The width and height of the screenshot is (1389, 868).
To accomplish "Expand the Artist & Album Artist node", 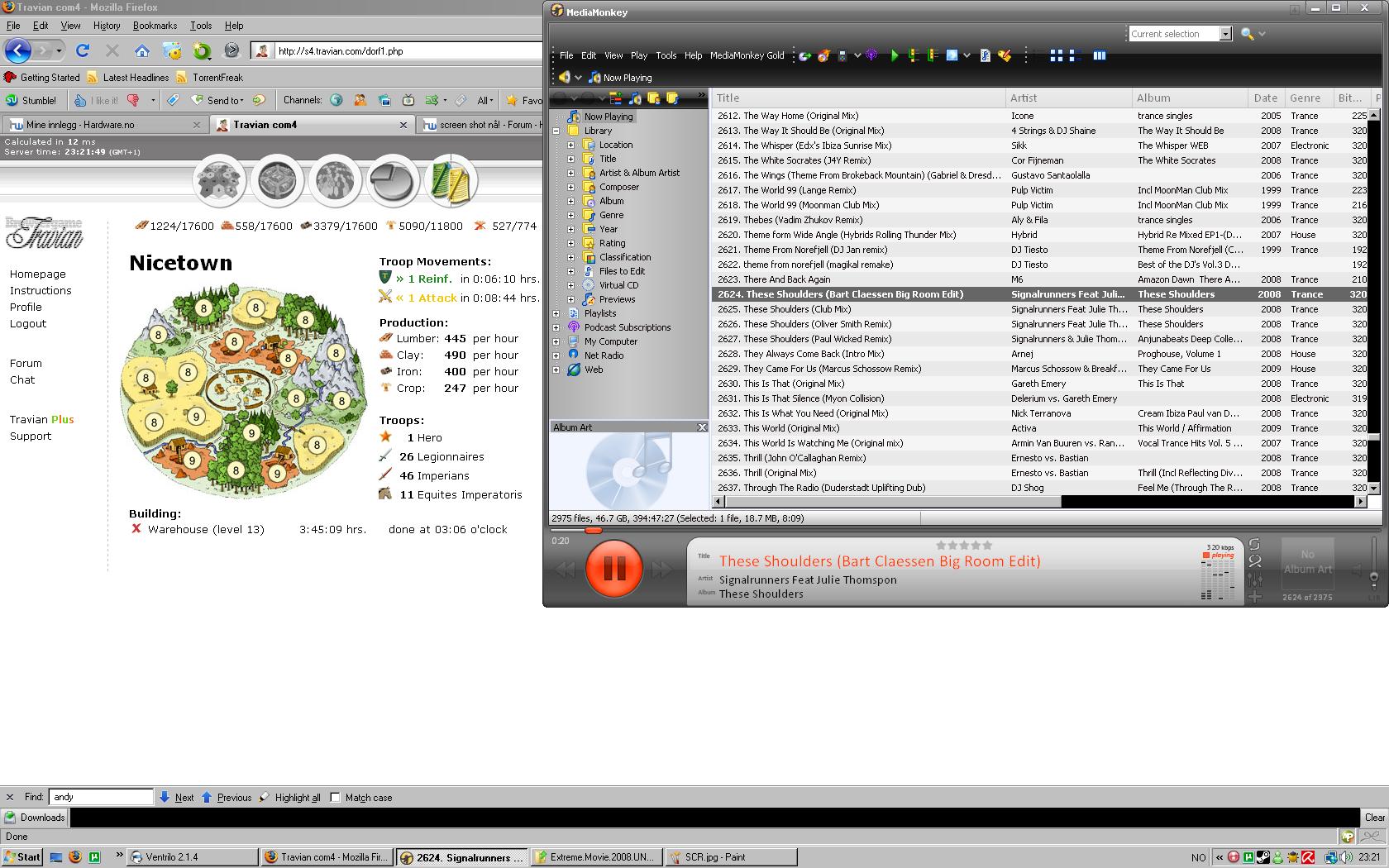I will (570, 173).
